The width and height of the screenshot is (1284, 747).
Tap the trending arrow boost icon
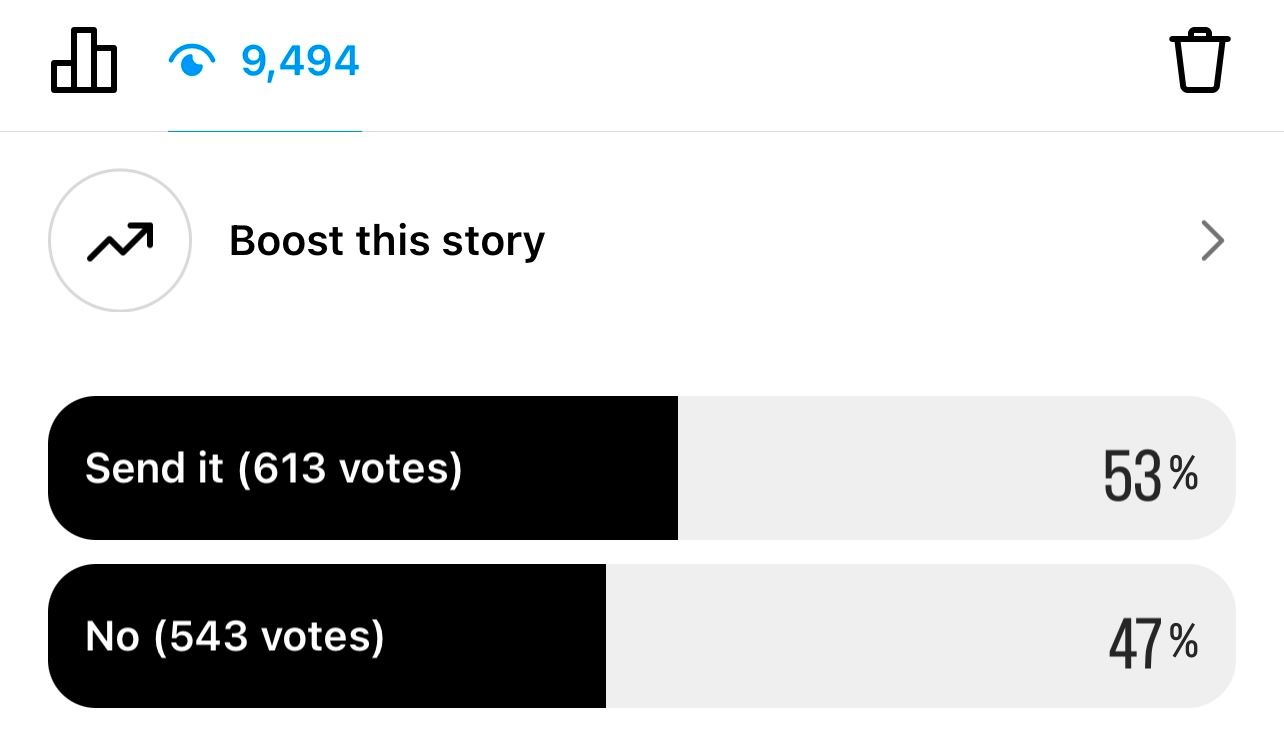(120, 240)
